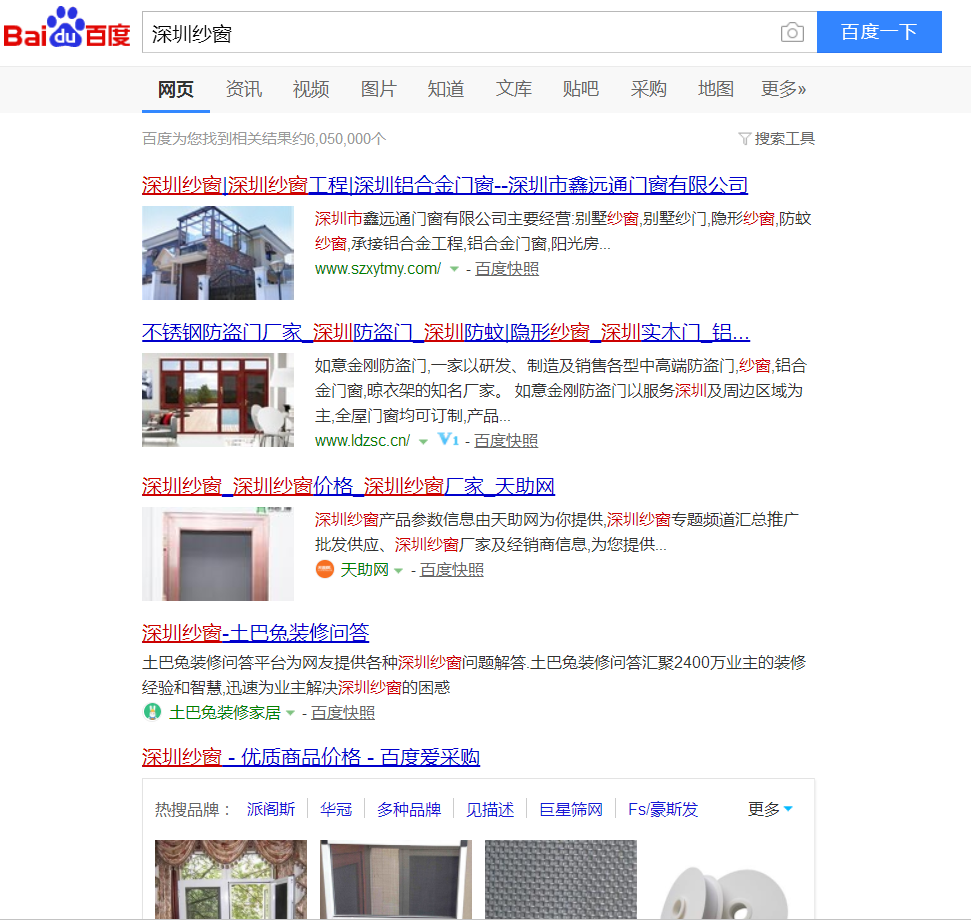Go to the 贴吧 tab
Viewport: 971px width, 921px height.
581,89
